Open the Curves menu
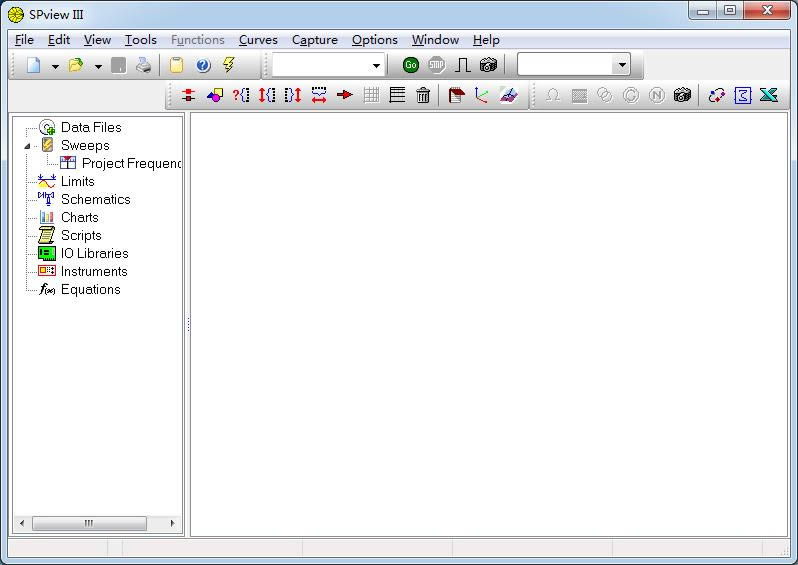Screen dimensions: 798x565 (x=258, y=40)
